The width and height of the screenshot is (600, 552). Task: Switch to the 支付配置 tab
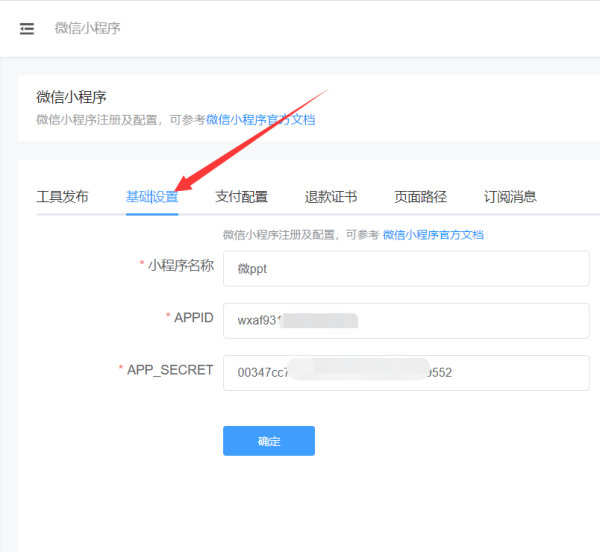click(x=241, y=197)
